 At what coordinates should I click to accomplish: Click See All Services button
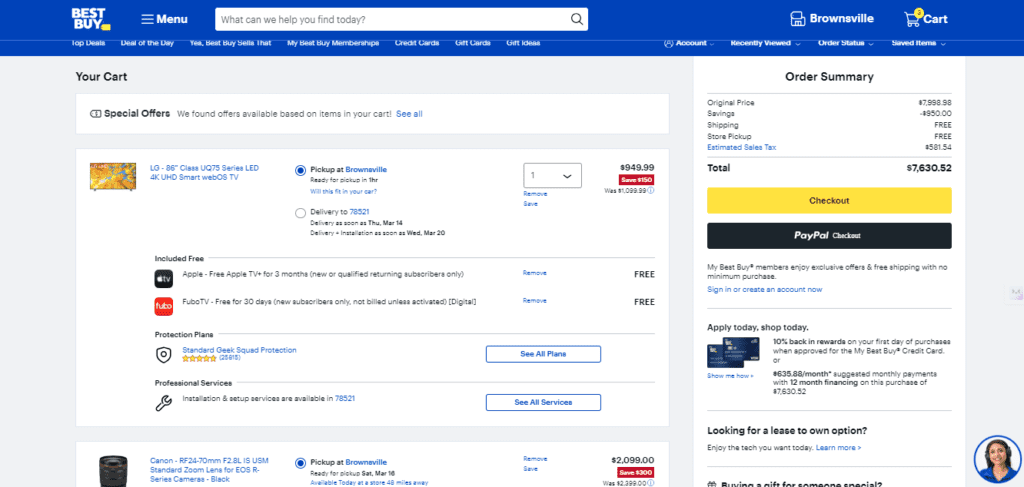coord(543,402)
